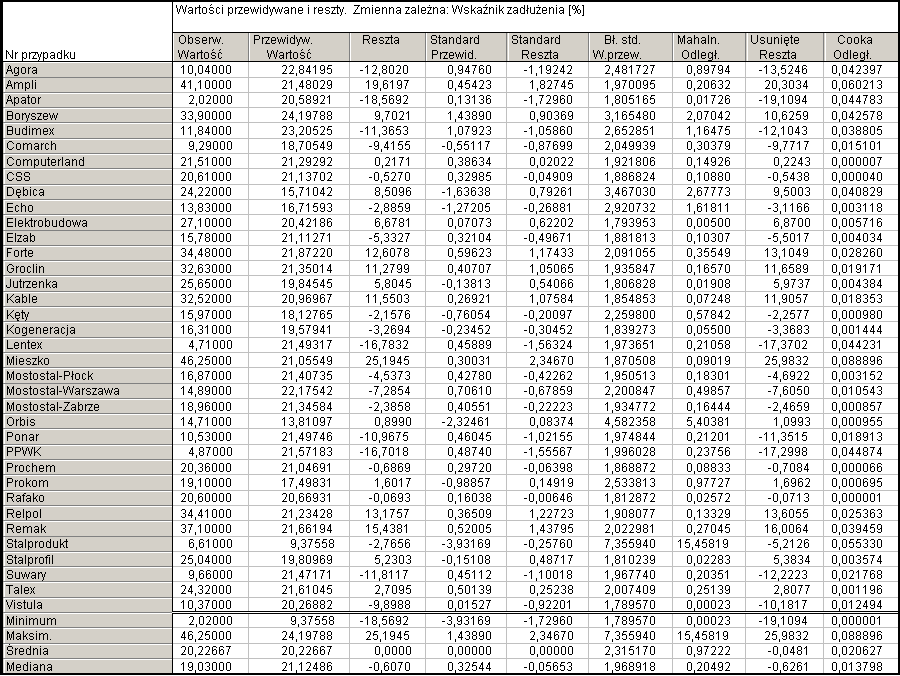Click the Mostostal-Zabrze row label
The height and width of the screenshot is (676, 900).
click(x=87, y=407)
